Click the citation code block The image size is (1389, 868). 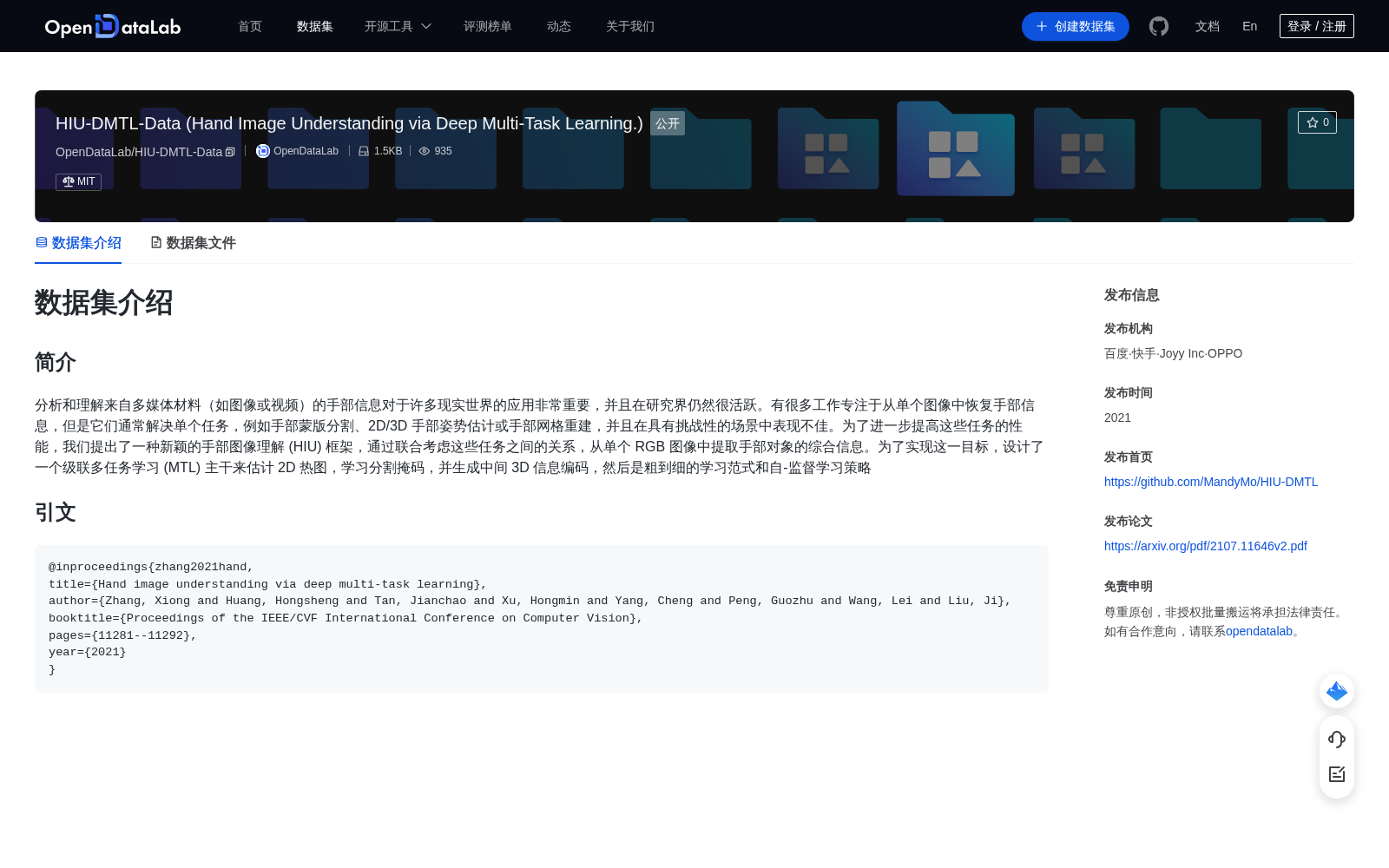tap(542, 618)
